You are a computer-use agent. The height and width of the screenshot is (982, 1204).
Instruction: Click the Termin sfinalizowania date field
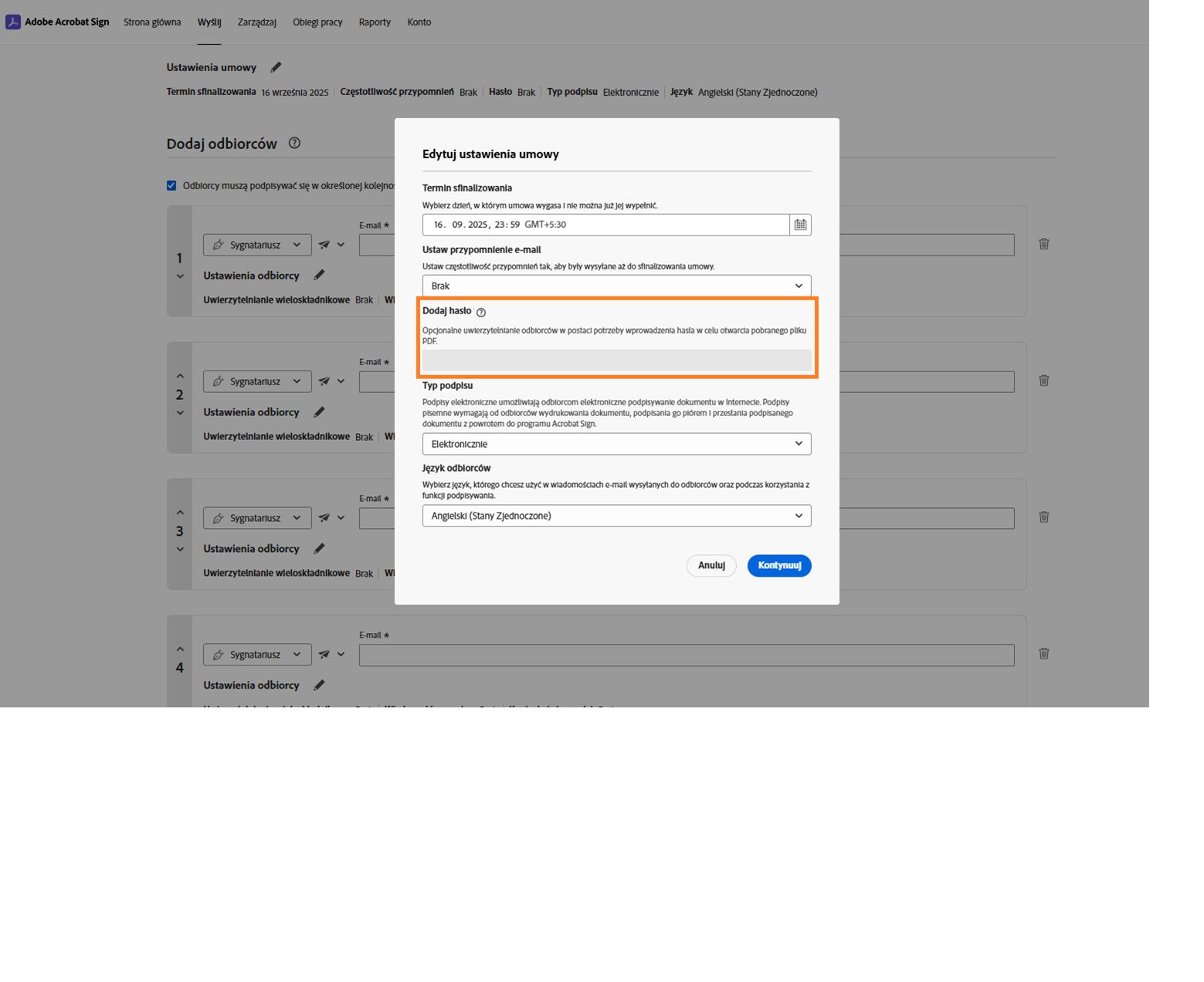(x=605, y=225)
